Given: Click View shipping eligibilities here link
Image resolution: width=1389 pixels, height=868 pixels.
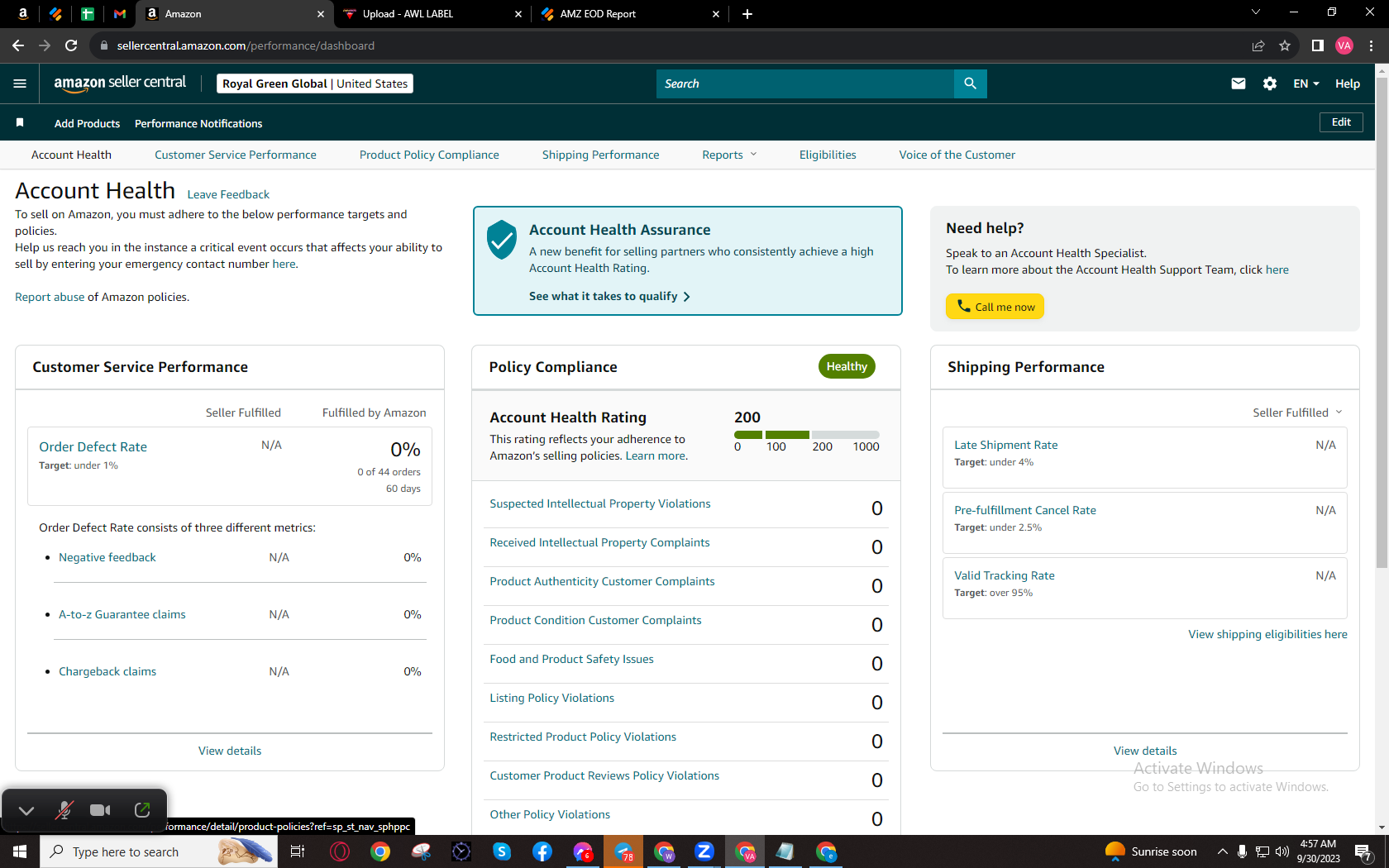Looking at the screenshot, I should pyautogui.click(x=1268, y=634).
